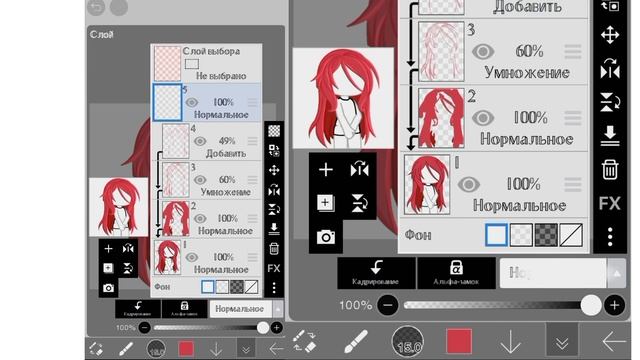
Task: Select layer 1 row in the enlarged screenshot
Action: tap(494, 184)
